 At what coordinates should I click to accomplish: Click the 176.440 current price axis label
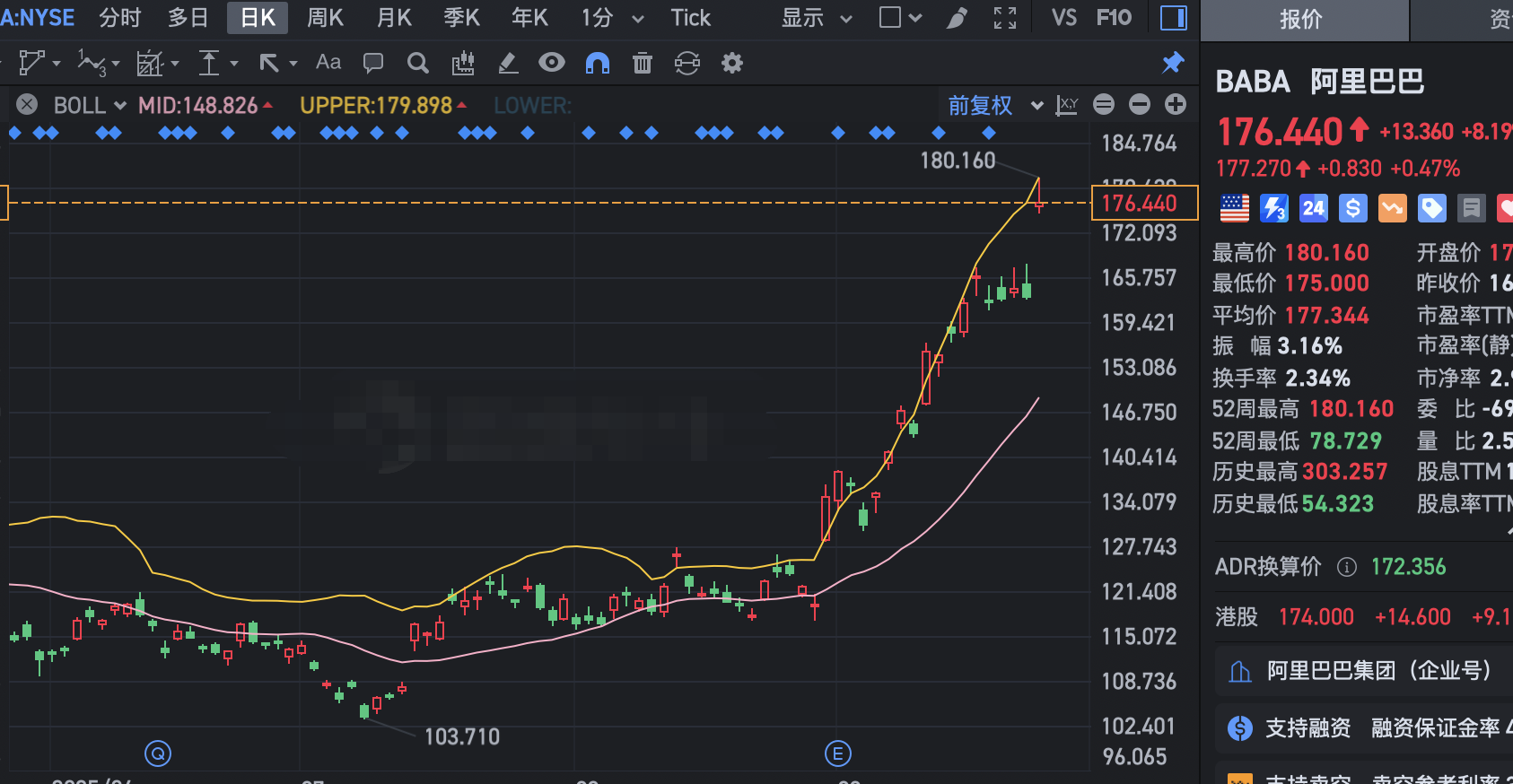click(1145, 203)
